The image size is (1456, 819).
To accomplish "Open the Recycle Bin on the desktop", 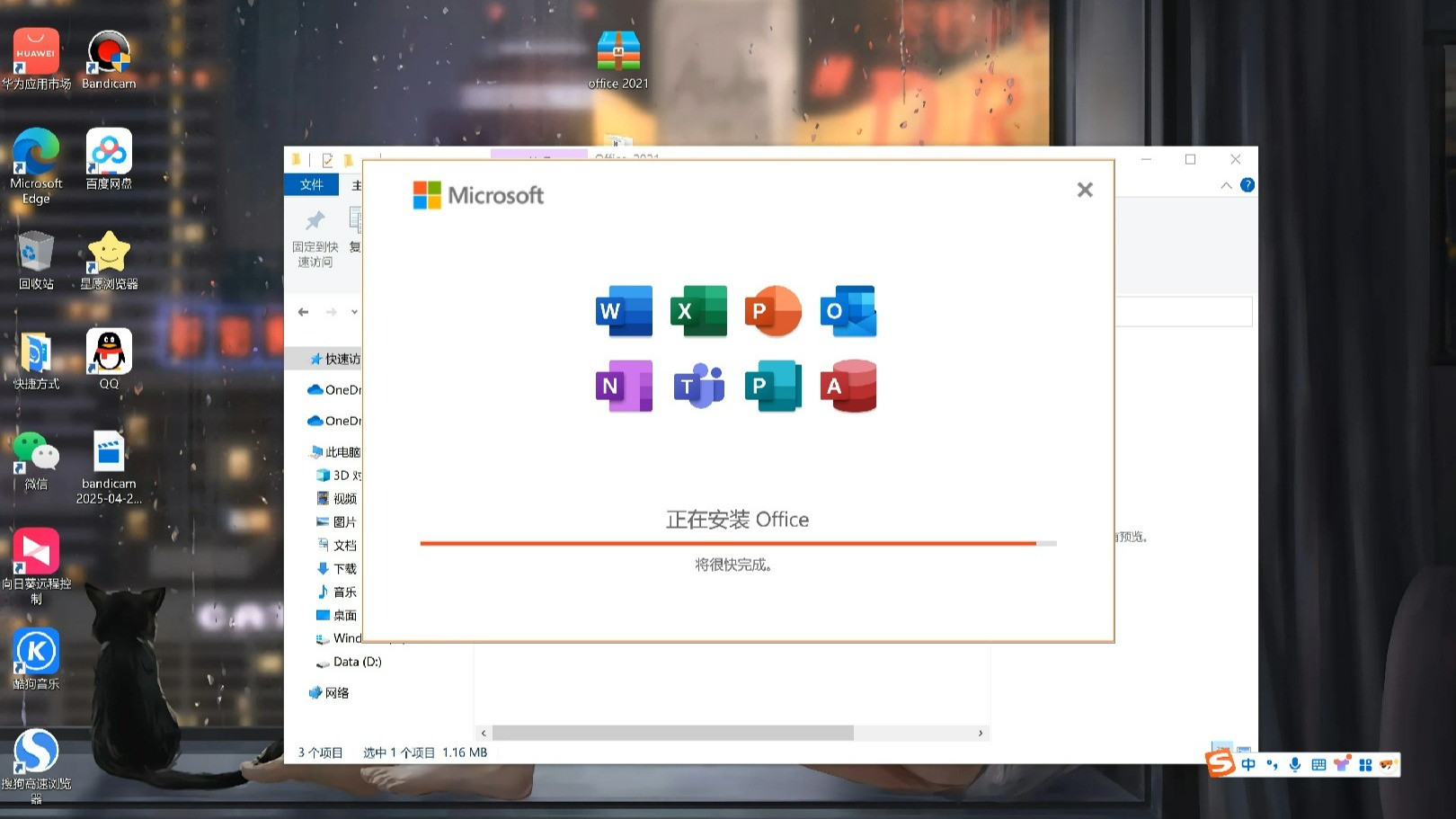I will tap(36, 260).
